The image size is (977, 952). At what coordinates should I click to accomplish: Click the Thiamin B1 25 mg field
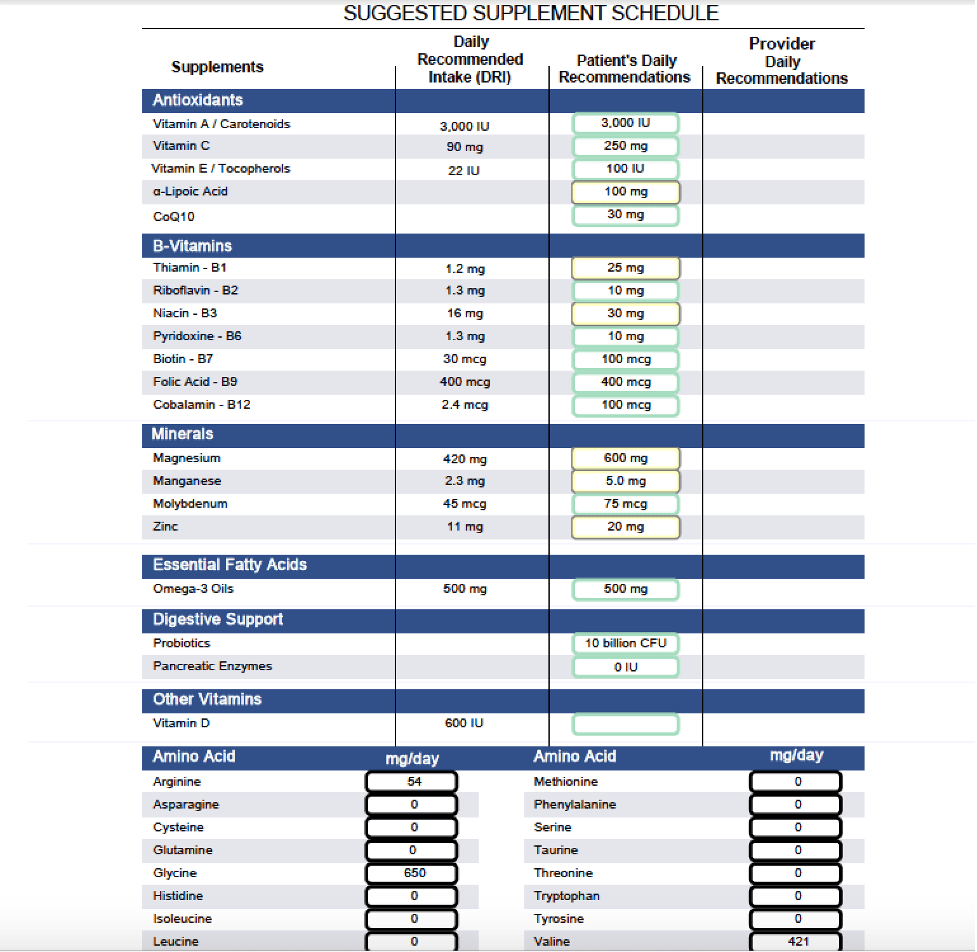coord(625,268)
